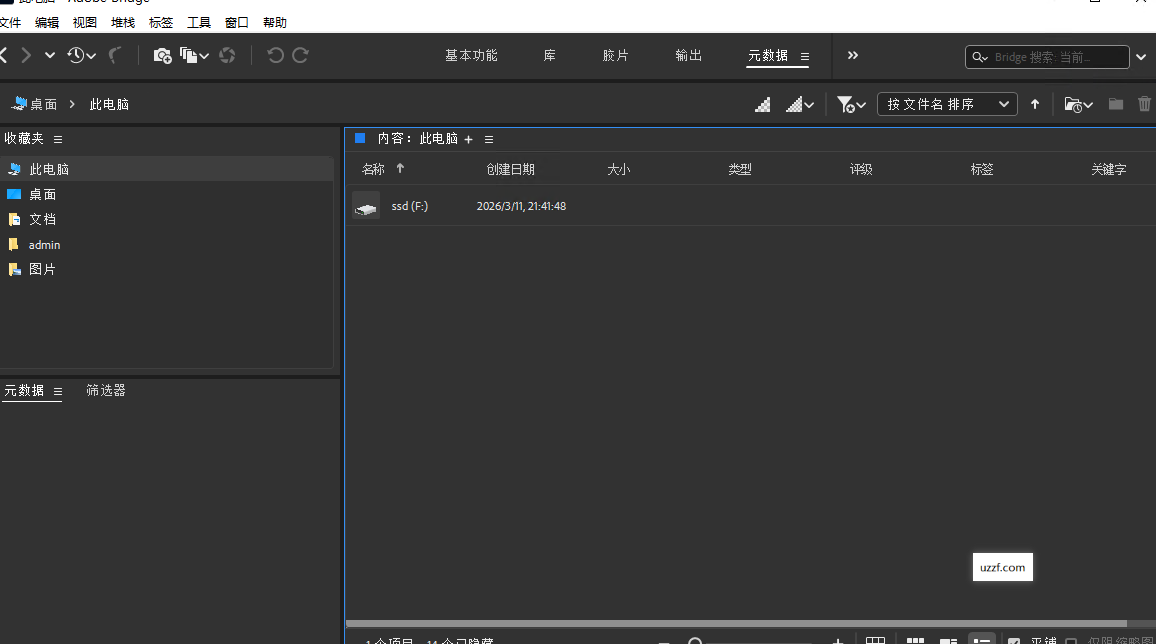Expand the thumbnail quality options chevron
Viewport: 1156px width, 644px height.
[810, 104]
